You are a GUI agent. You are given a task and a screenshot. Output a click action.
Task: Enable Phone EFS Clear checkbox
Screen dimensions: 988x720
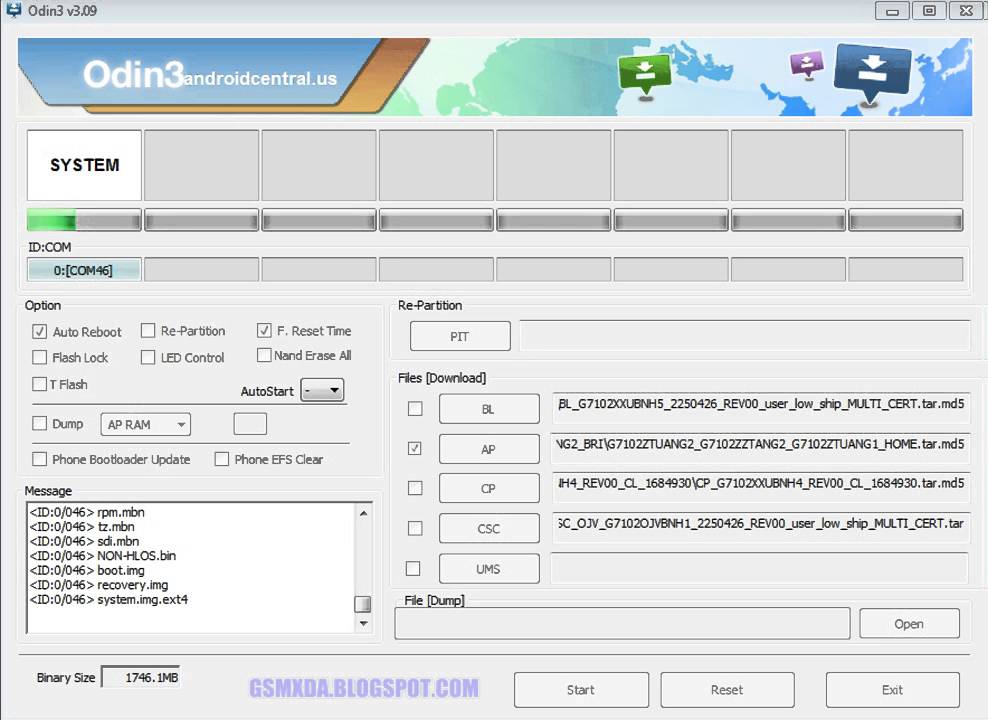point(222,459)
